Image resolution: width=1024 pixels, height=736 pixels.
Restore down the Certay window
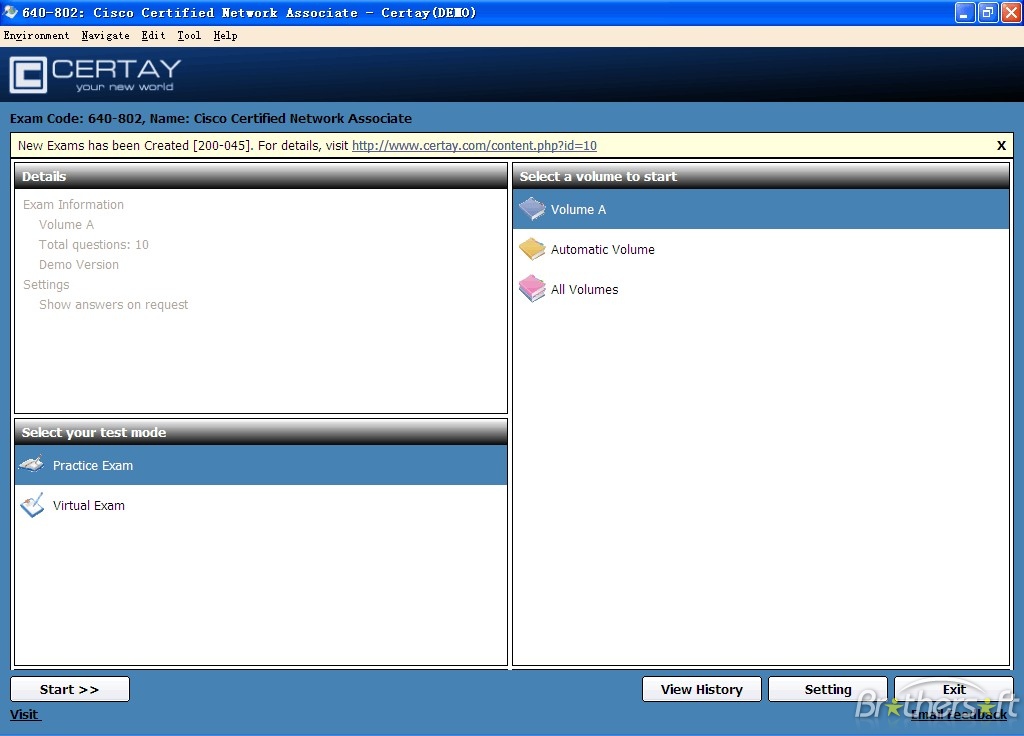point(987,12)
